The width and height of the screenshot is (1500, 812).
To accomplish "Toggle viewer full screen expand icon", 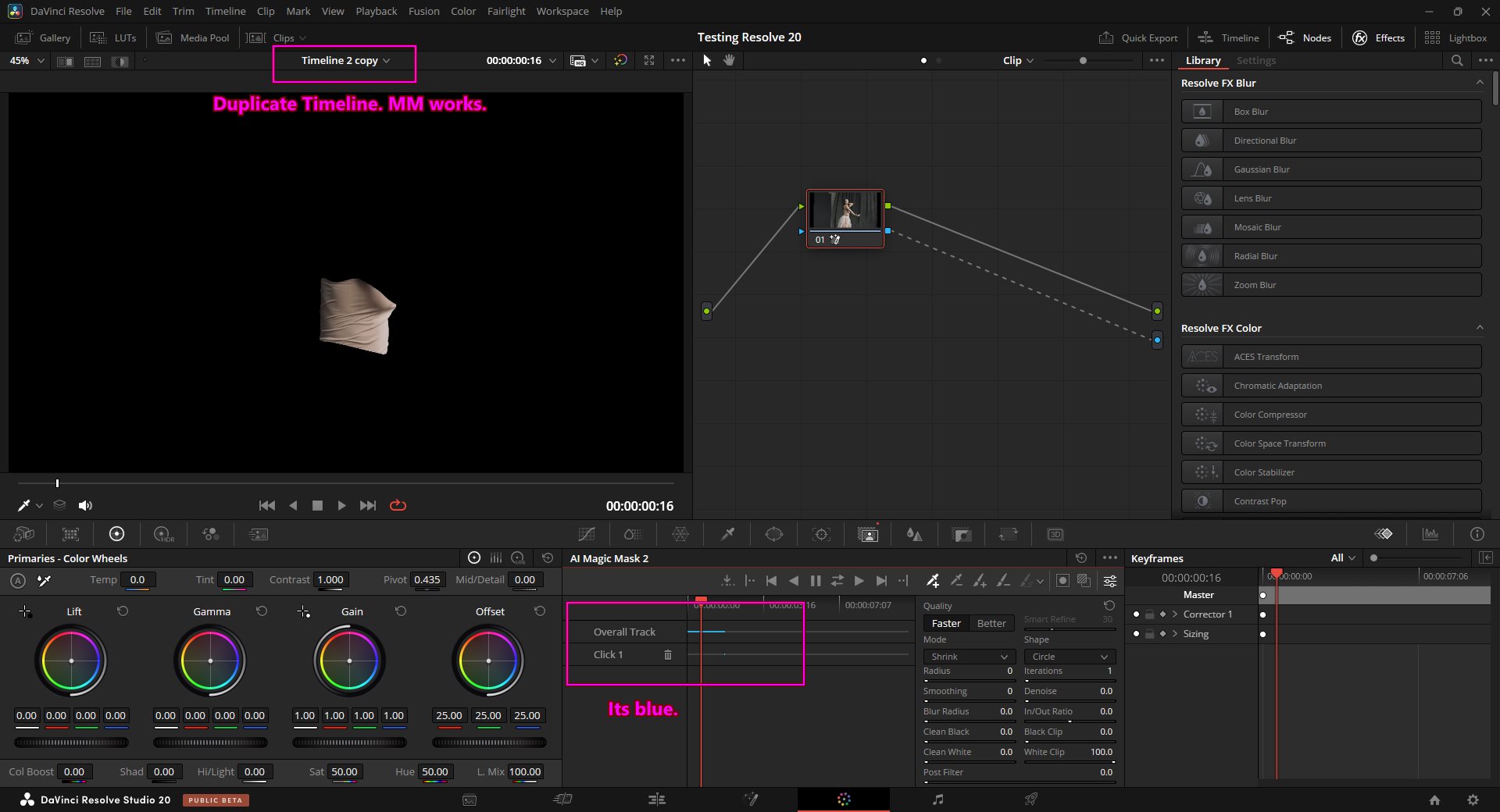I will (649, 60).
